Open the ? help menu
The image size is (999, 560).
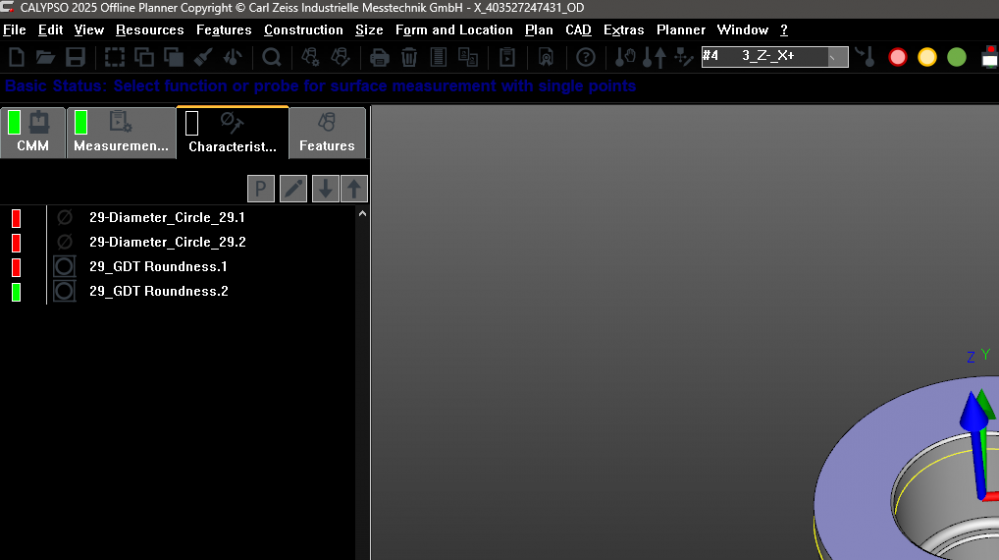click(x=784, y=30)
